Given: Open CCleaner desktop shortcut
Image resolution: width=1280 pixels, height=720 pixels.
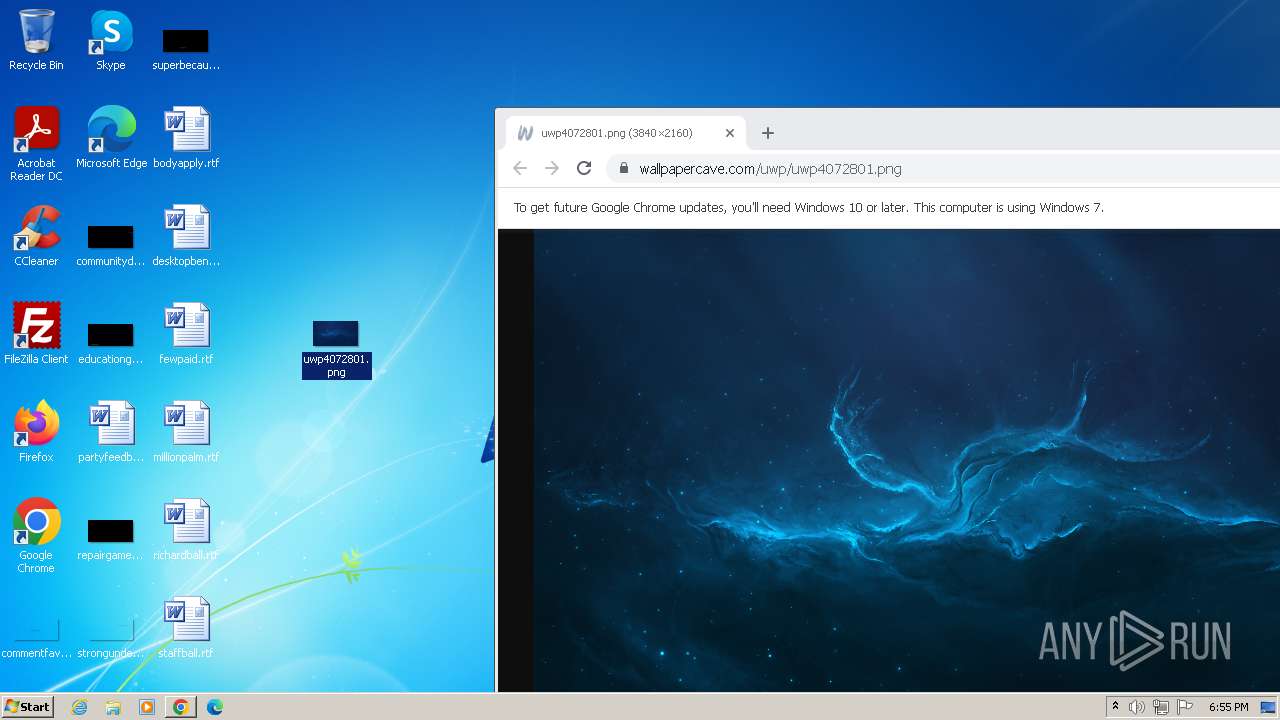Looking at the screenshot, I should 36,236.
